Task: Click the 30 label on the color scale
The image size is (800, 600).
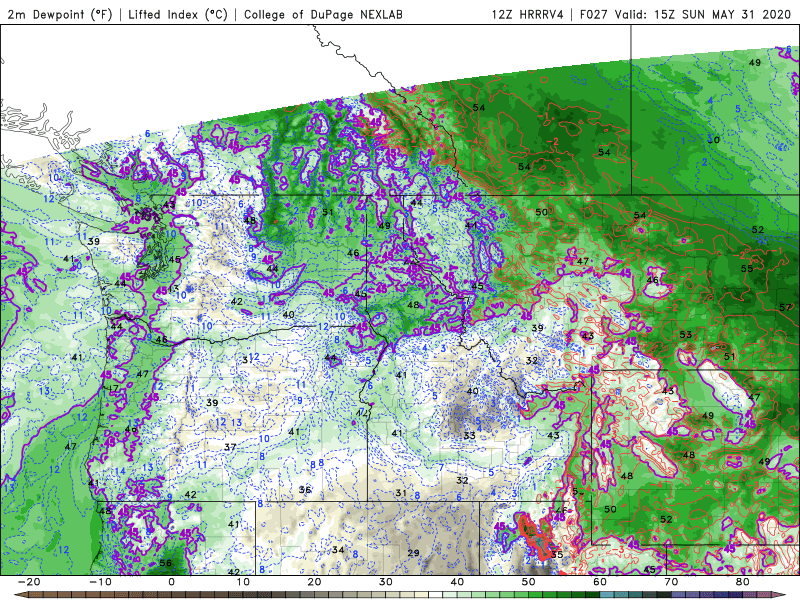Action: tap(386, 582)
